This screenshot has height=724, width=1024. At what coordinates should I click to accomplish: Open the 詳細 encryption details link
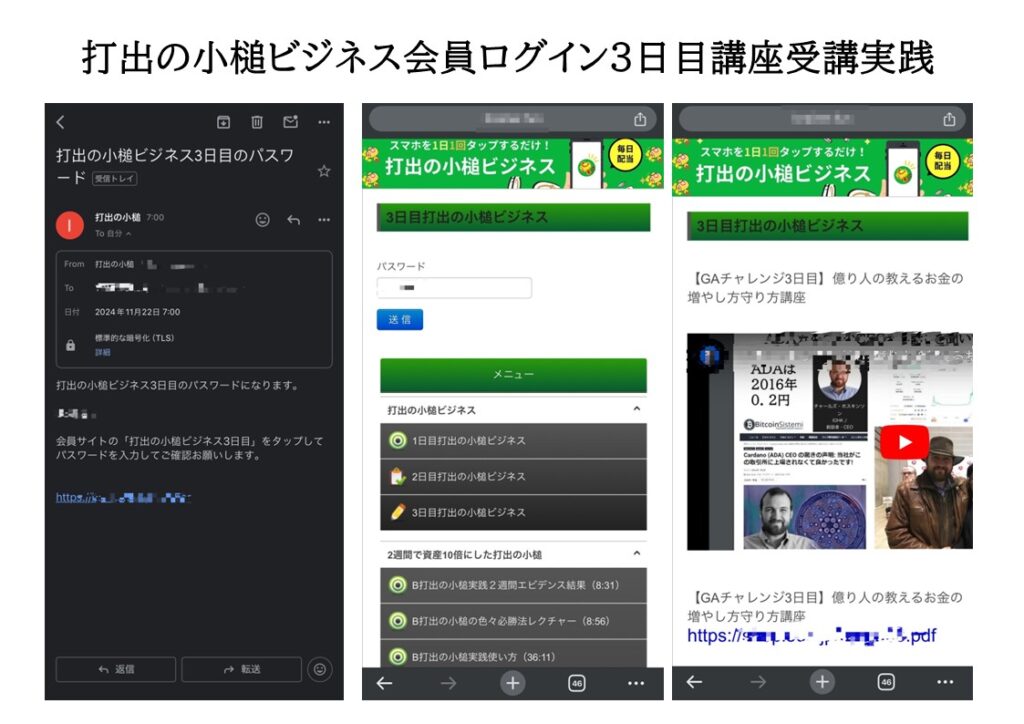(x=103, y=353)
